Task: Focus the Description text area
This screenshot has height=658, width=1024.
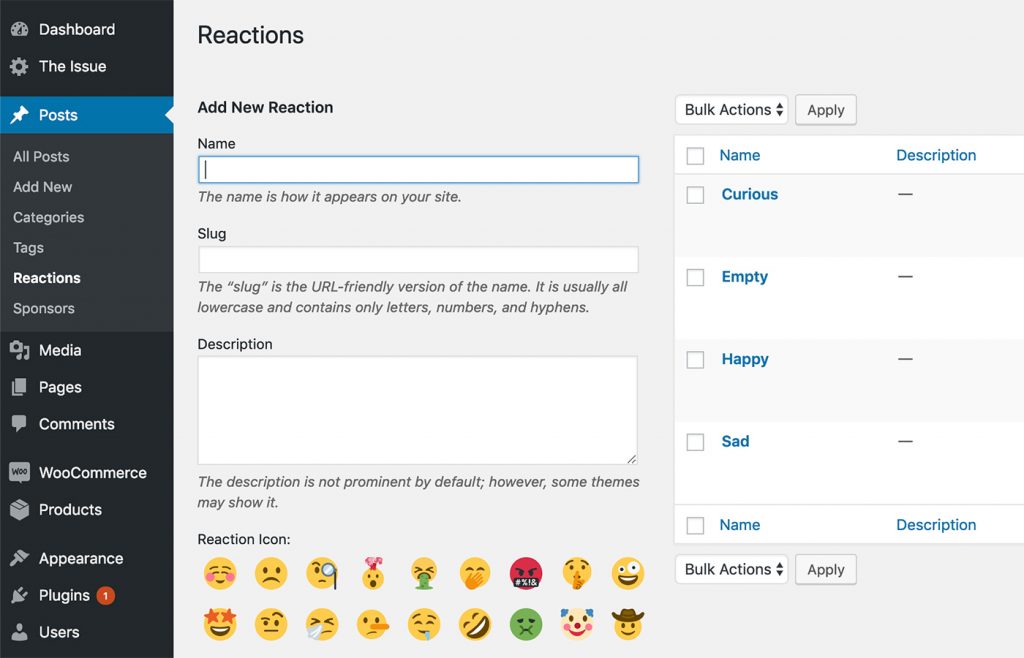Action: click(x=418, y=410)
